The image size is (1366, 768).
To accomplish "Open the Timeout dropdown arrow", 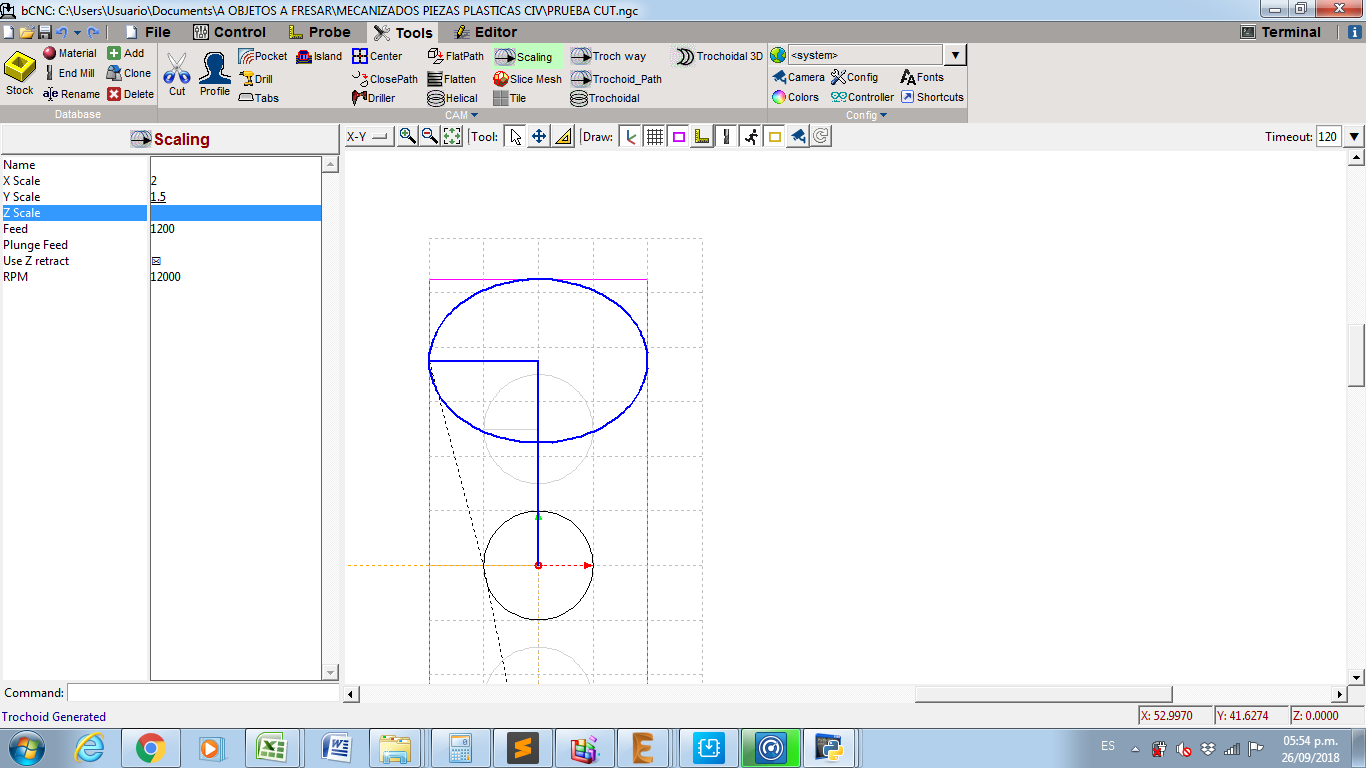I will [1354, 137].
